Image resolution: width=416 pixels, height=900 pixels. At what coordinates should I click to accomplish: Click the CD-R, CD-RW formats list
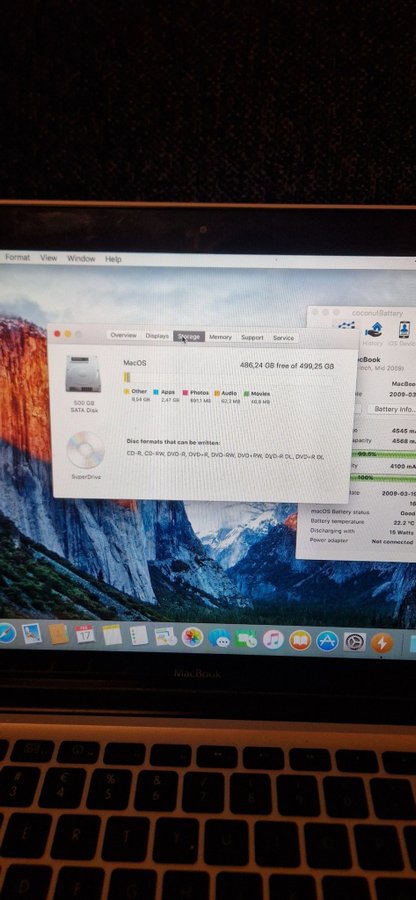226,456
